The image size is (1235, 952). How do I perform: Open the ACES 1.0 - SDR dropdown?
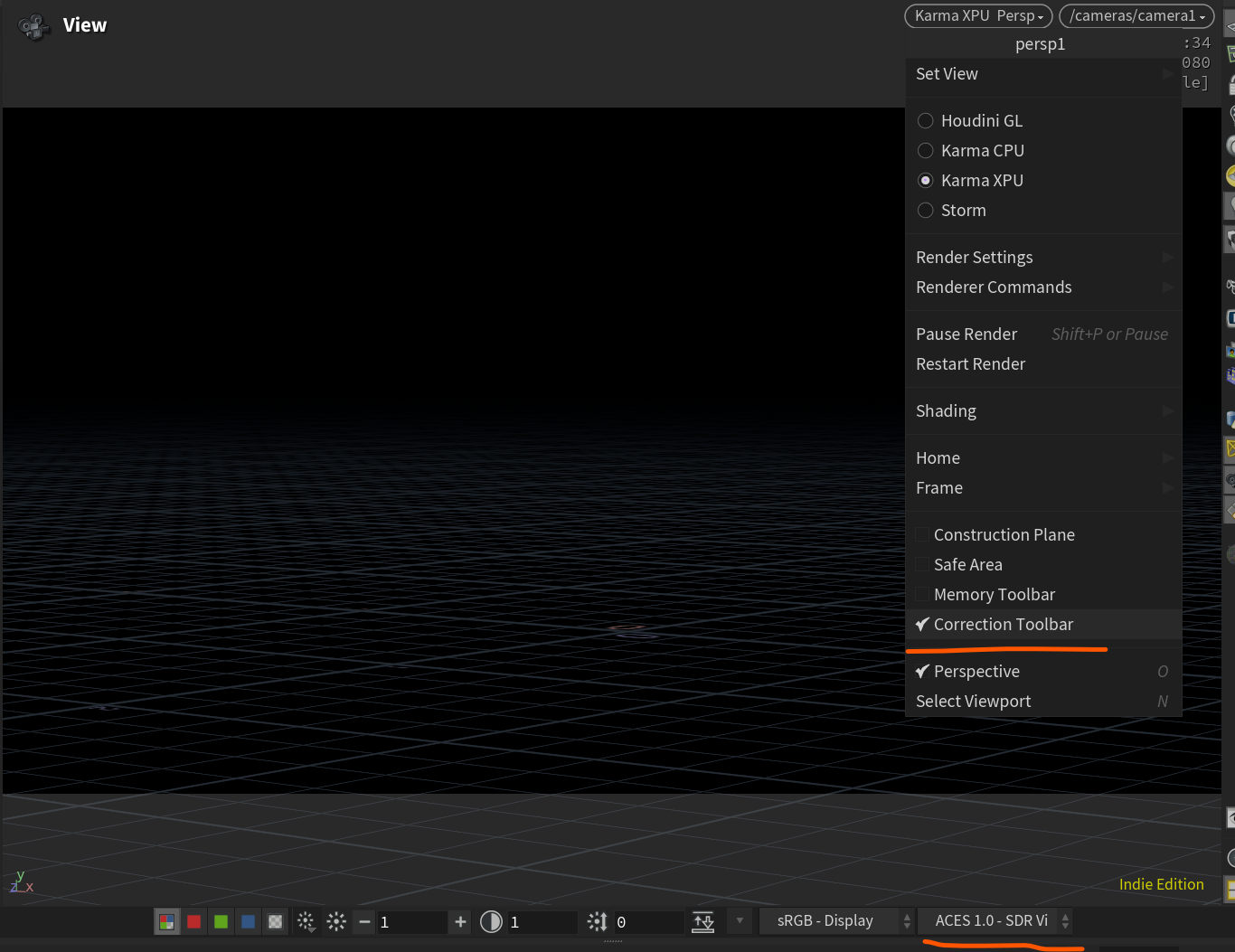[x=991, y=920]
